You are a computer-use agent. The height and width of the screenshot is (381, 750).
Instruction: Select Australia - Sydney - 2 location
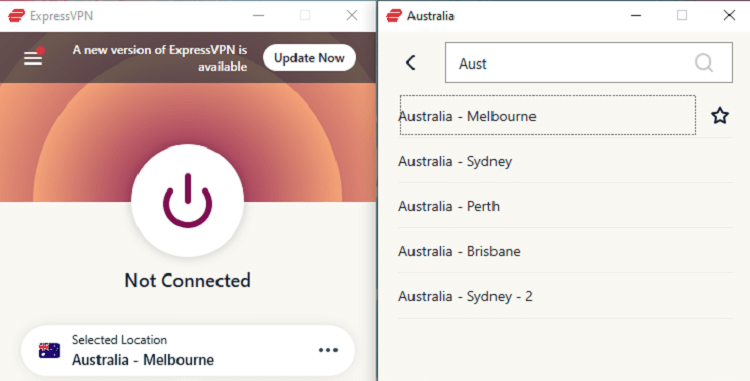(x=565, y=296)
